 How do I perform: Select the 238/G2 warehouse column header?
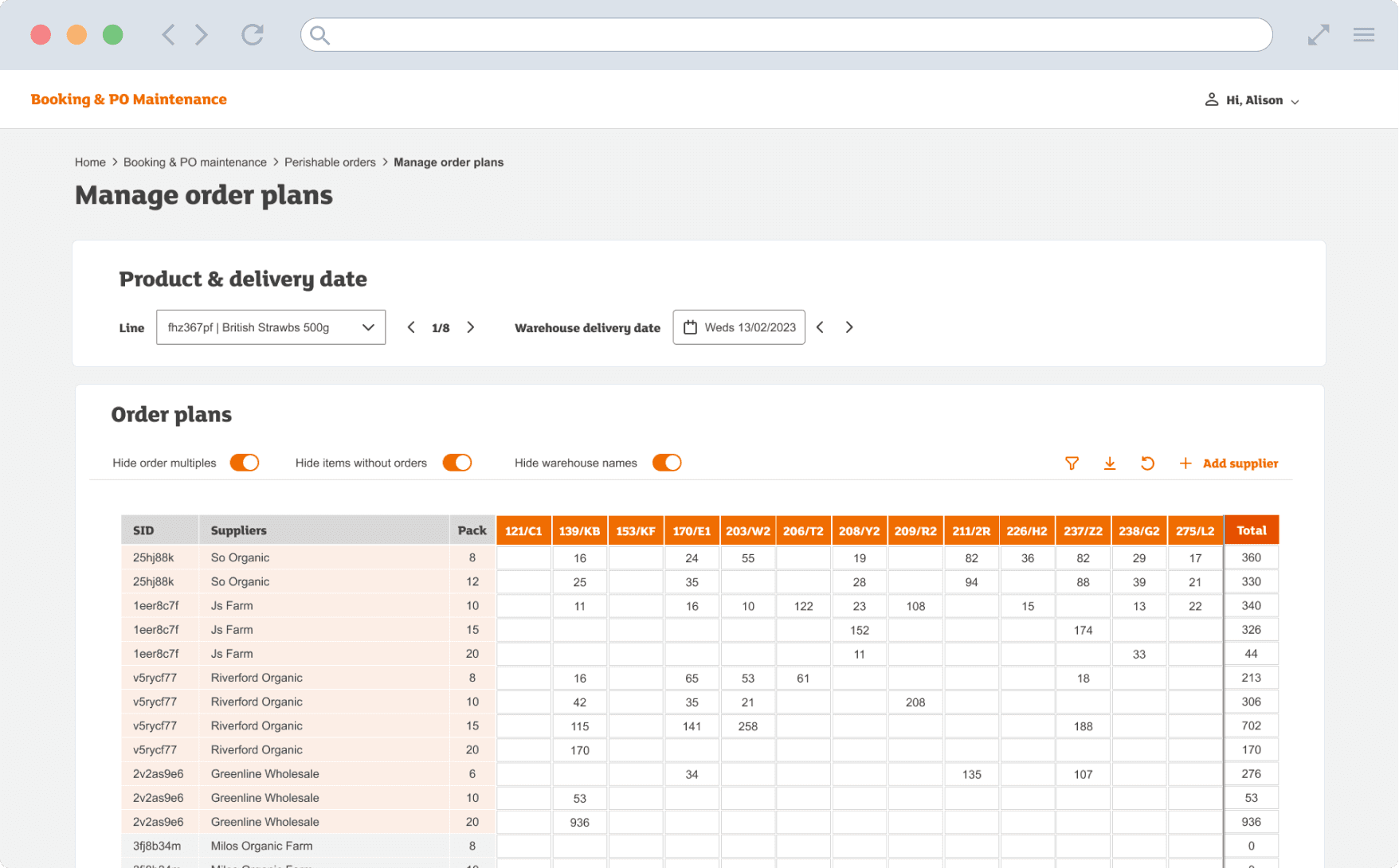(x=1139, y=530)
